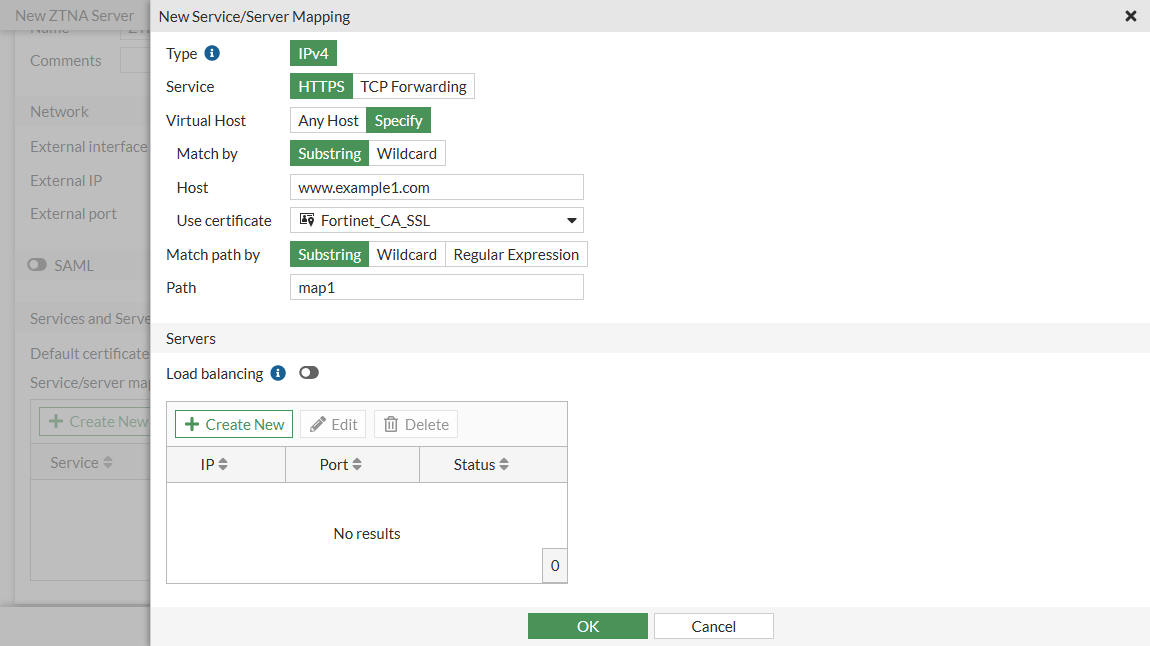The image size is (1150, 646).
Task: Close the New Service/Server Mapping dialog
Action: pos(1131,16)
